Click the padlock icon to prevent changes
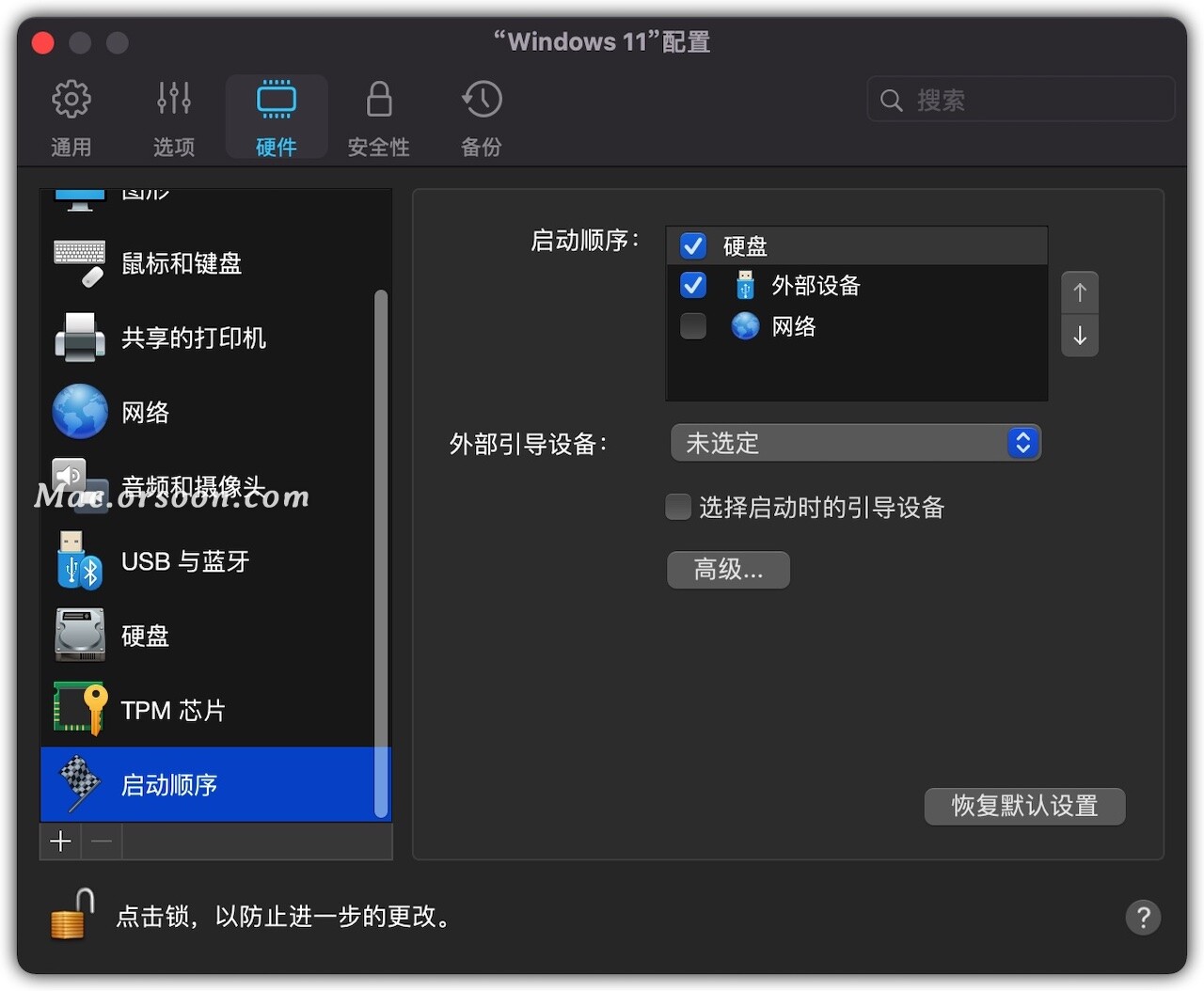This screenshot has width=1204, height=991. (73, 915)
